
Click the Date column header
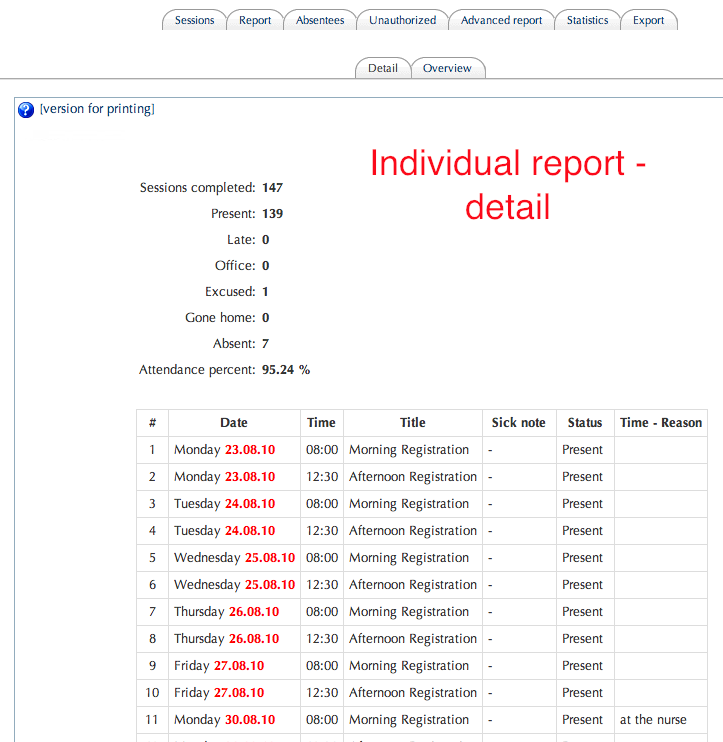234,423
